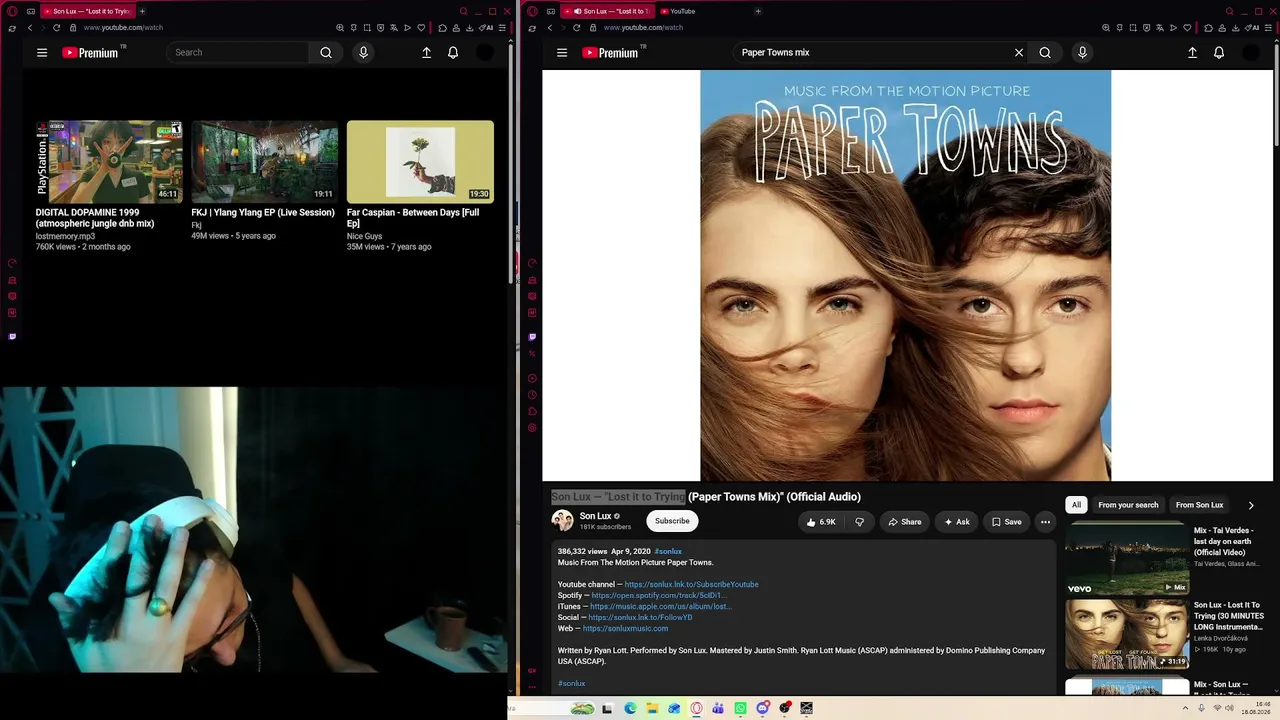Run search for Paper Towns mix
1280x720 pixels.
[1045, 53]
